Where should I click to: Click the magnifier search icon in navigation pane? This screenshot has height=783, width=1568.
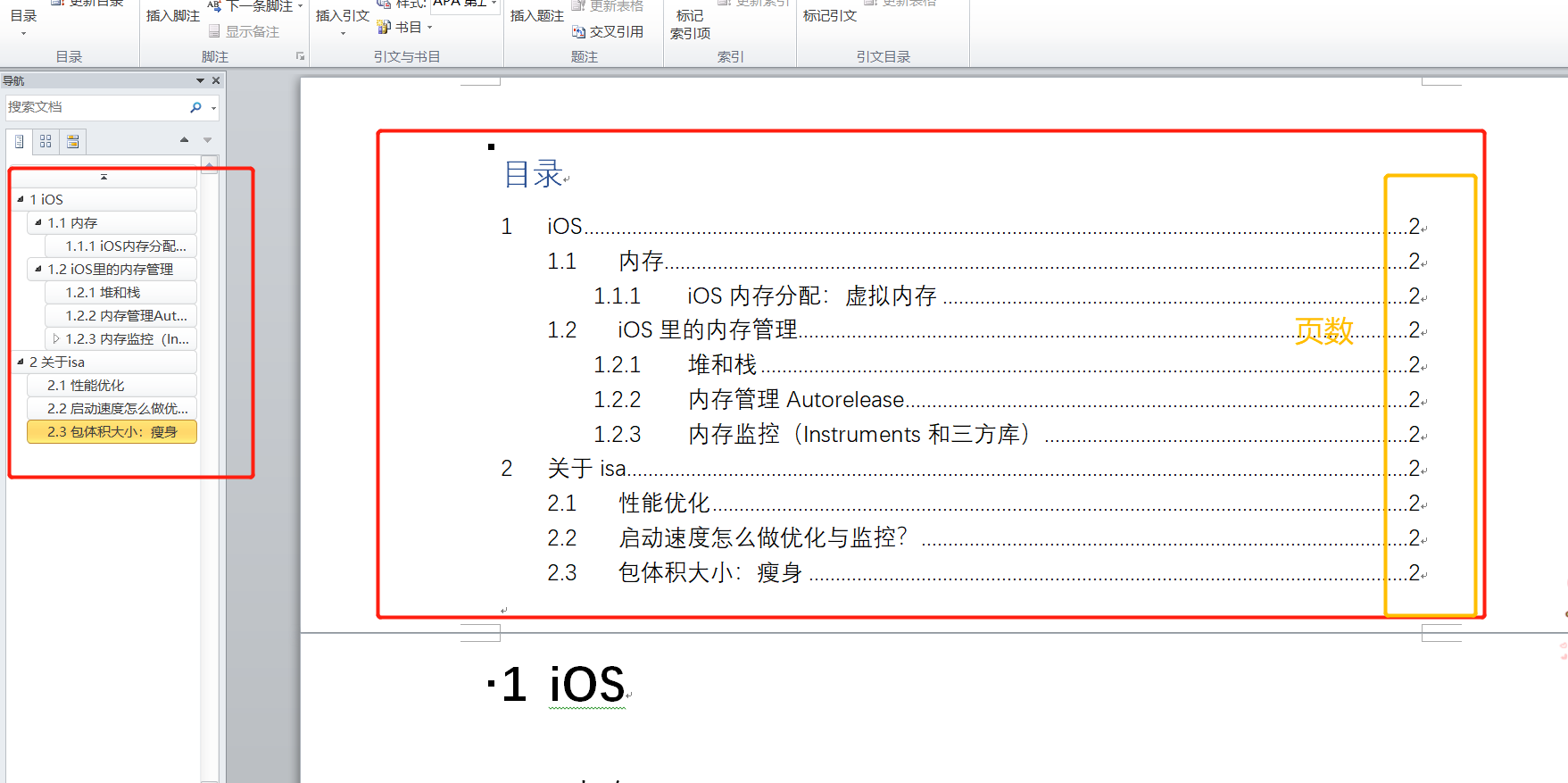pyautogui.click(x=195, y=107)
